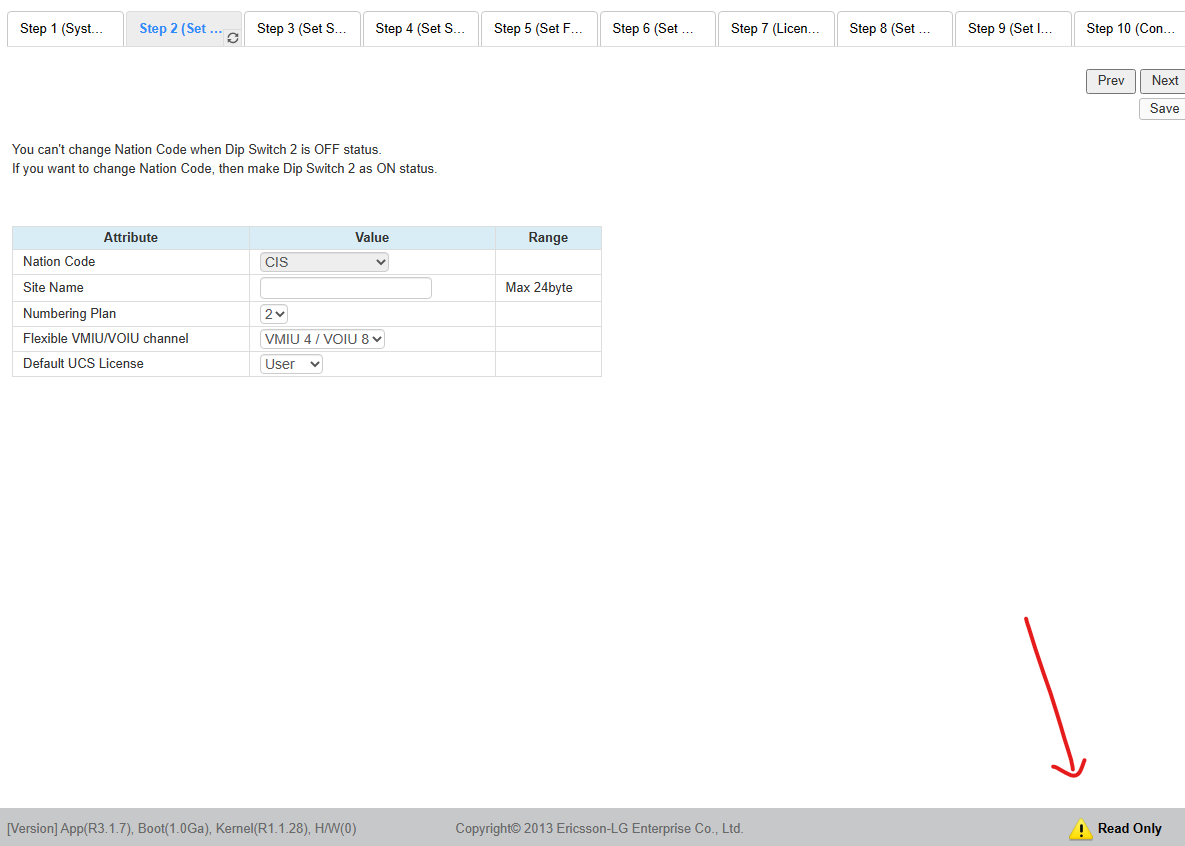Click the yellow warning triangle icon

(1080, 829)
